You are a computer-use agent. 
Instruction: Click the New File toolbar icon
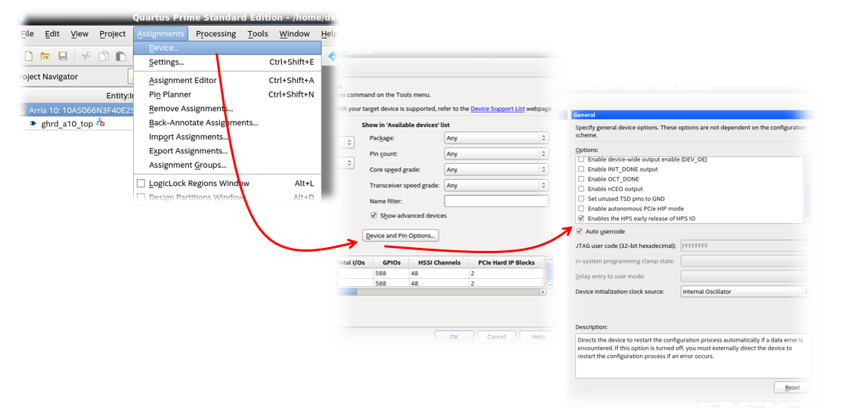(x=29, y=56)
